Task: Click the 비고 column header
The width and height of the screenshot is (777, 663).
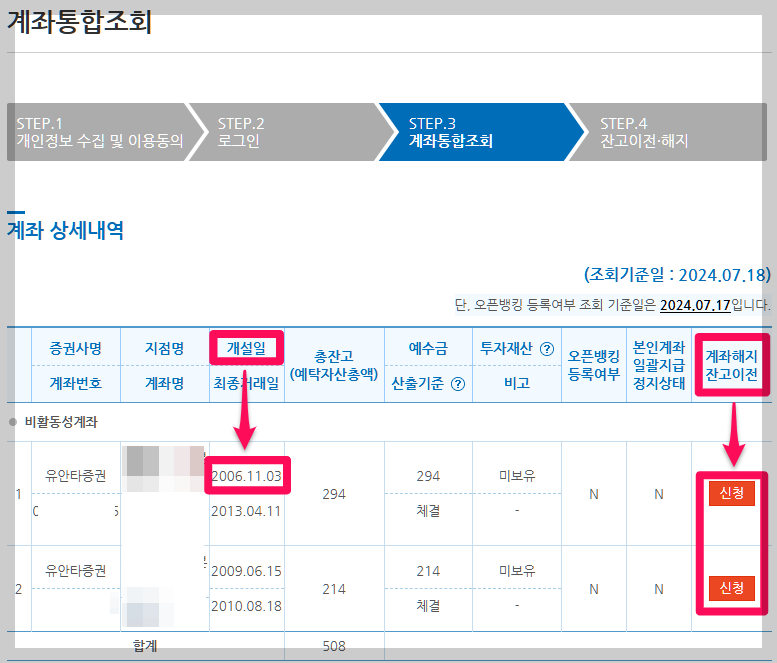Action: click(x=517, y=383)
